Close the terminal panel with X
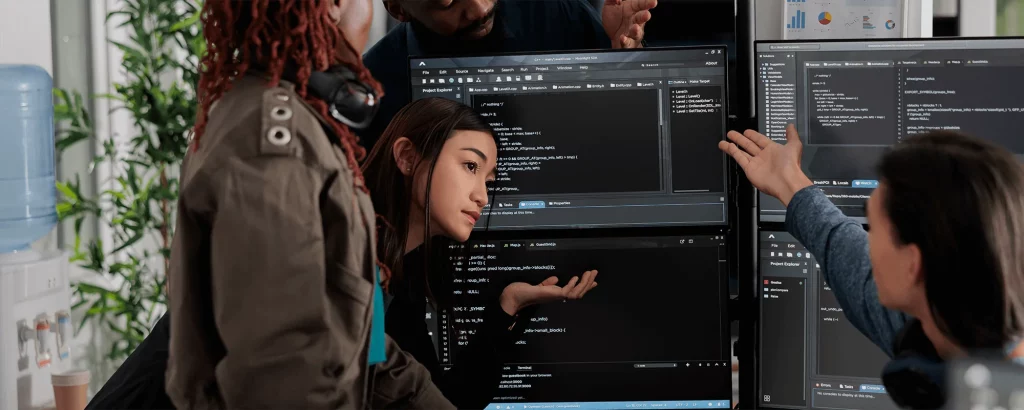1024x410 pixels. [x=724, y=364]
